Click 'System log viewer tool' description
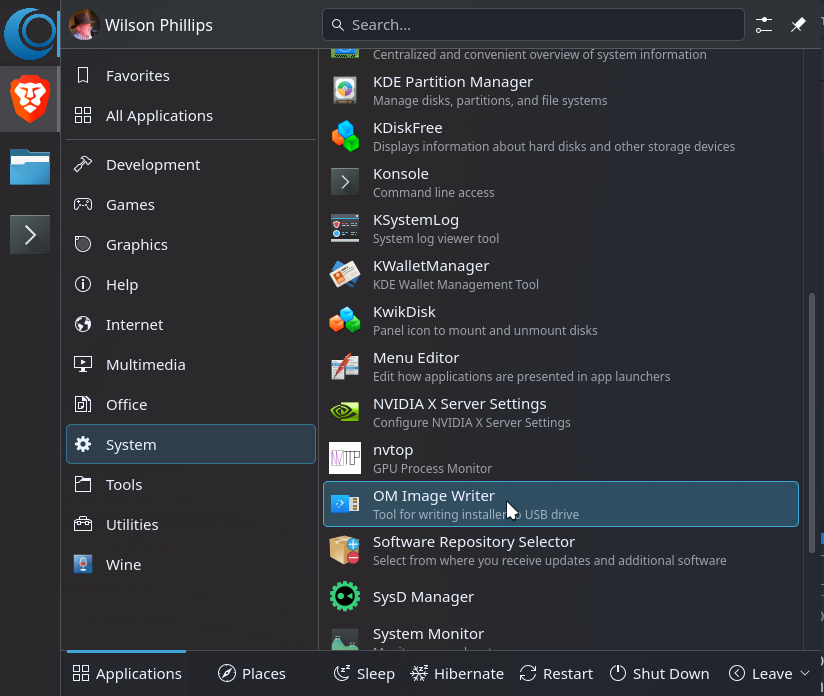The image size is (824, 696). point(436,239)
